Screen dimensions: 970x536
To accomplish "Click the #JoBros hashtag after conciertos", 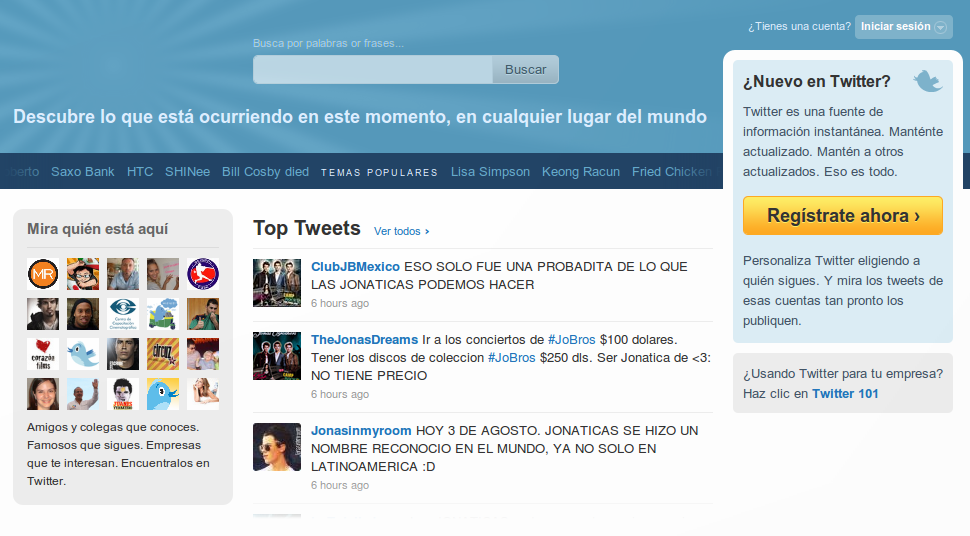I will 572,340.
